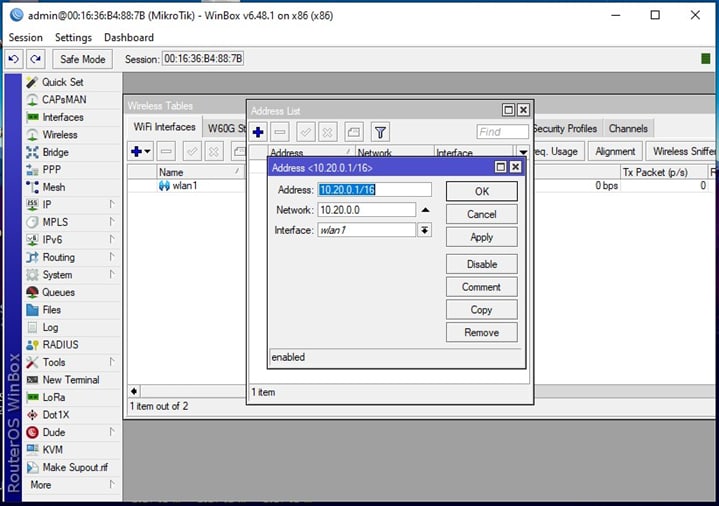Open the Session menu
This screenshot has height=506, width=719.
(26, 38)
